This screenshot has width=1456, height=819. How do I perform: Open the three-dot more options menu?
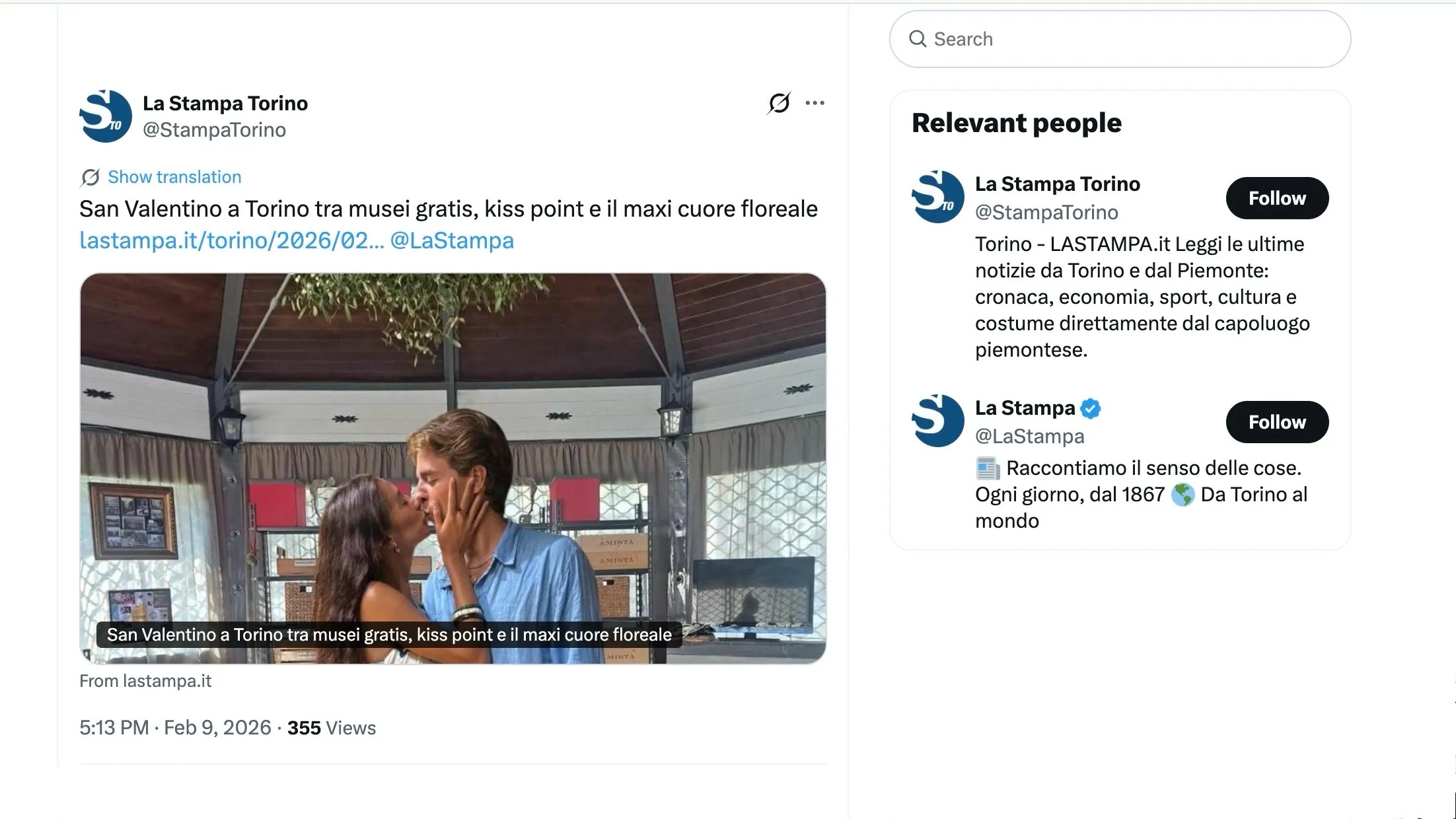(815, 103)
